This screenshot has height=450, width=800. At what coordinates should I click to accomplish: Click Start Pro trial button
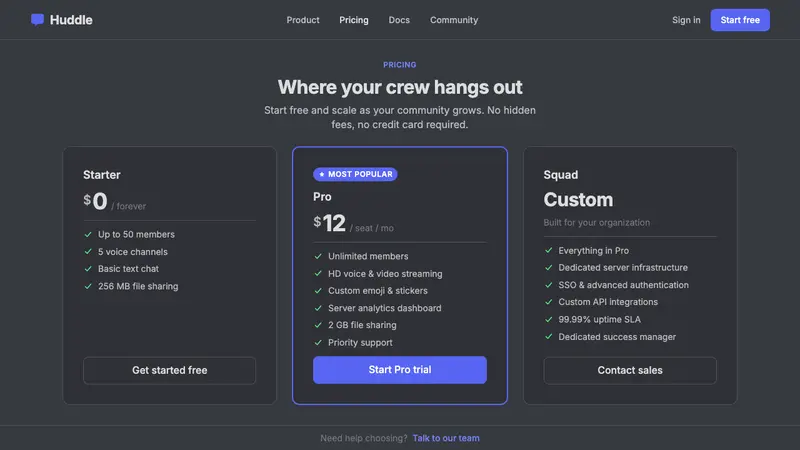click(x=399, y=370)
